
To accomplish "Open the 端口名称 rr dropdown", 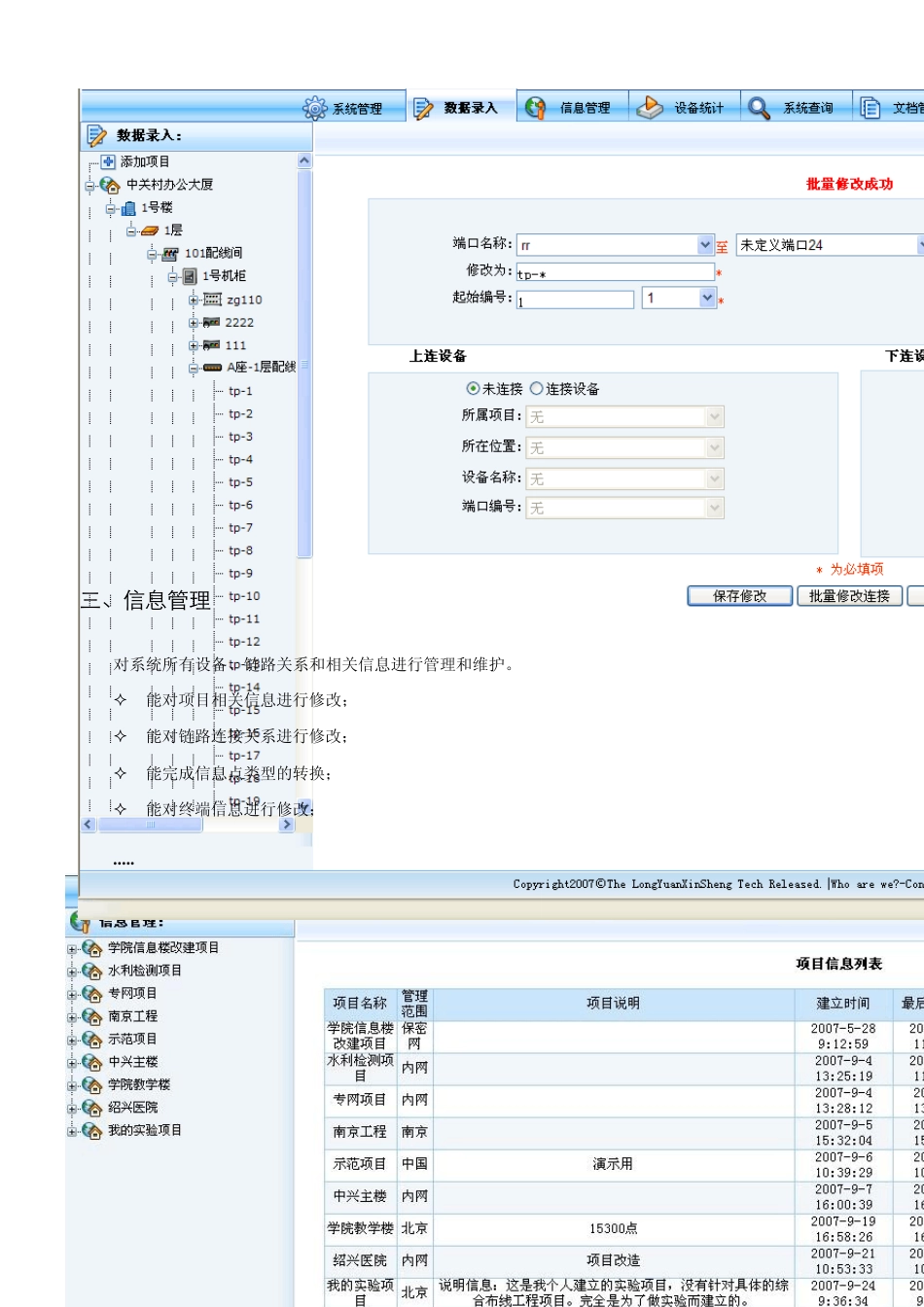I will point(706,245).
